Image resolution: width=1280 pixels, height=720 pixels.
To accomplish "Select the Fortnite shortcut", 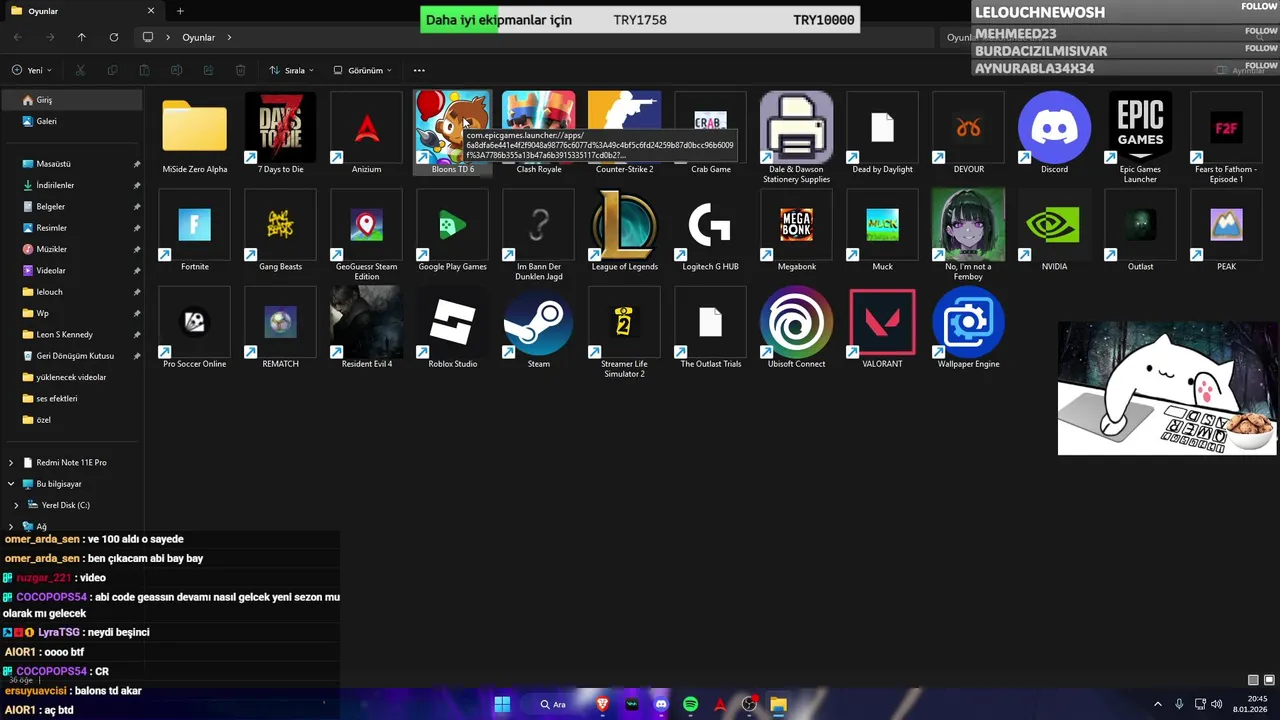I will coord(195,231).
